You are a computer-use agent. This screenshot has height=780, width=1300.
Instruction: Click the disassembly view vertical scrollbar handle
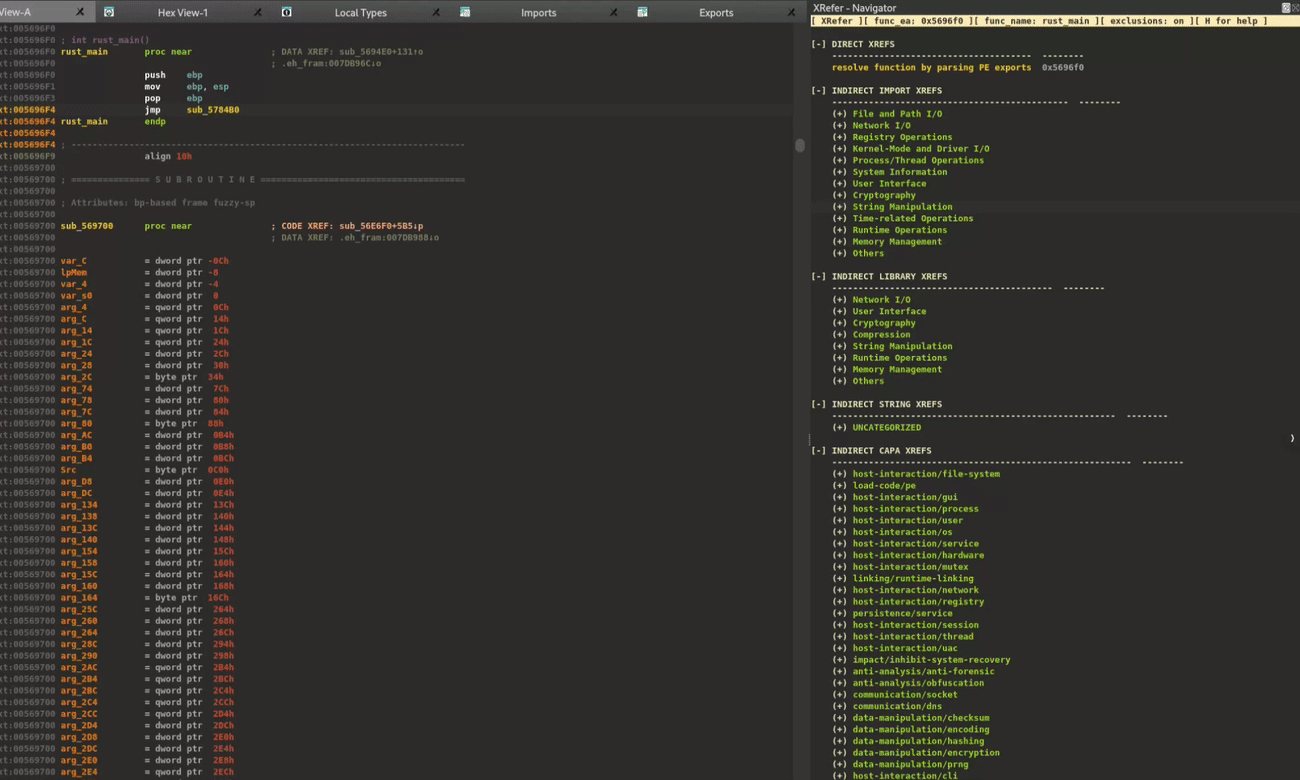pos(800,146)
